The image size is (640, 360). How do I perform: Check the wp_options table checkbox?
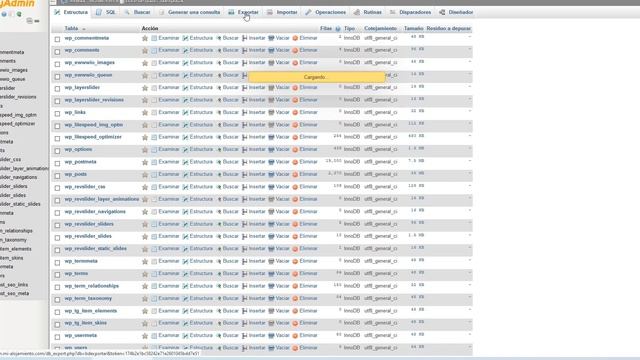coord(57,151)
